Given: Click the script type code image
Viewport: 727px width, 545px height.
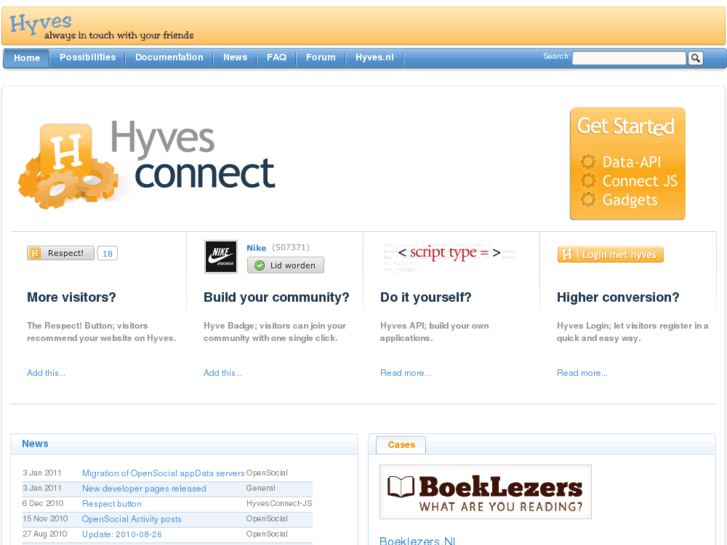Looking at the screenshot, I should coord(449,257).
